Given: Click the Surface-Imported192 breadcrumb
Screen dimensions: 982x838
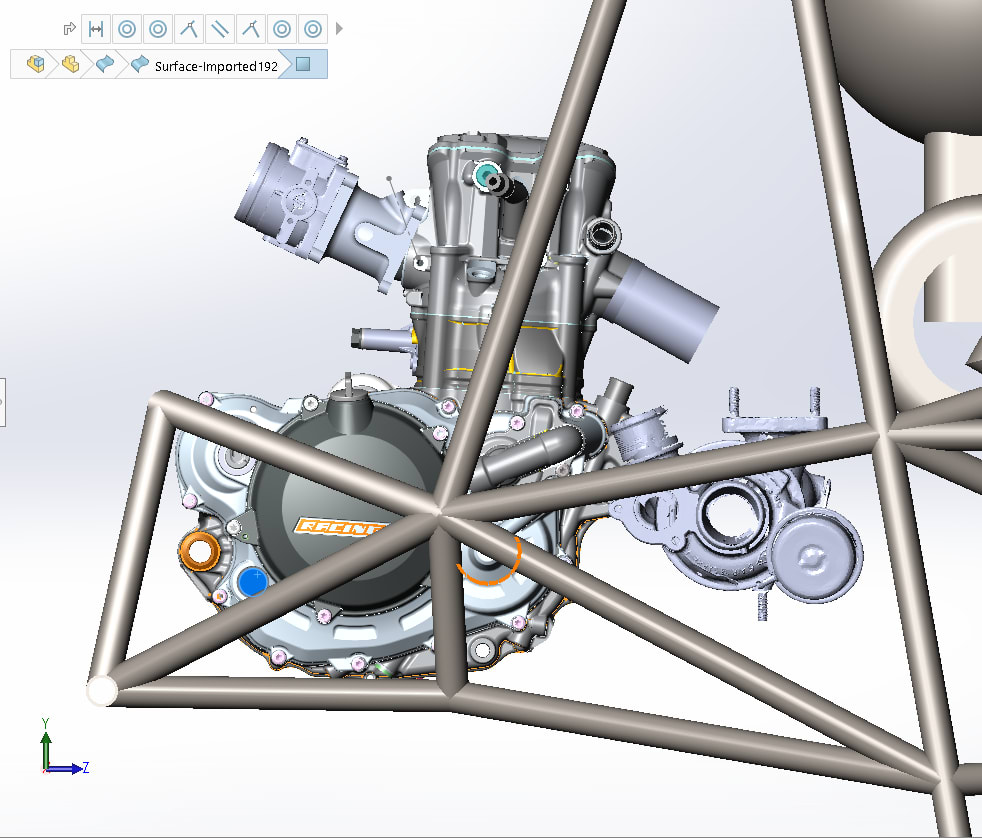Looking at the screenshot, I should click(x=216, y=66).
